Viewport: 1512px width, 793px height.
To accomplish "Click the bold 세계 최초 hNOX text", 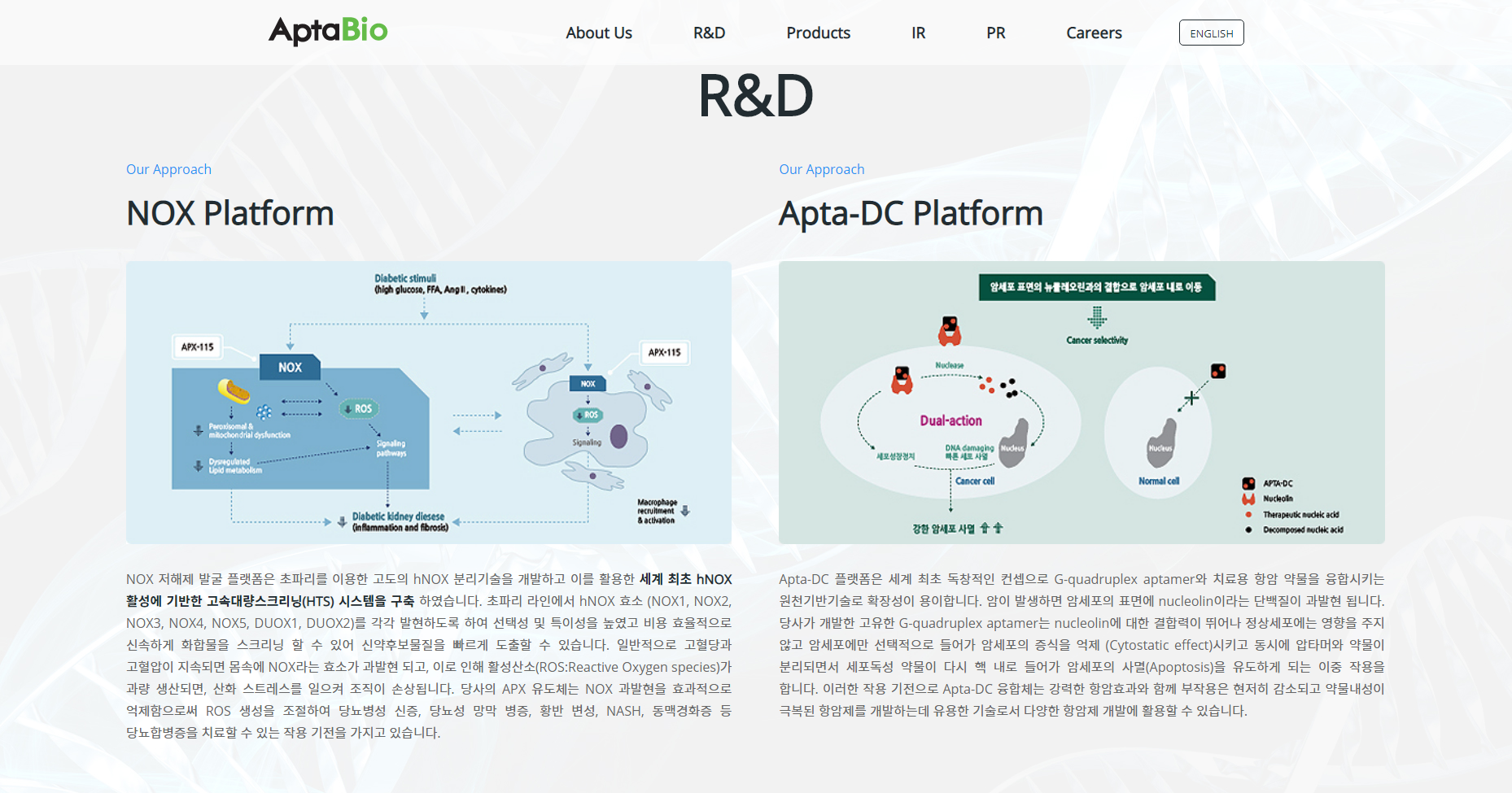I will pos(686,579).
